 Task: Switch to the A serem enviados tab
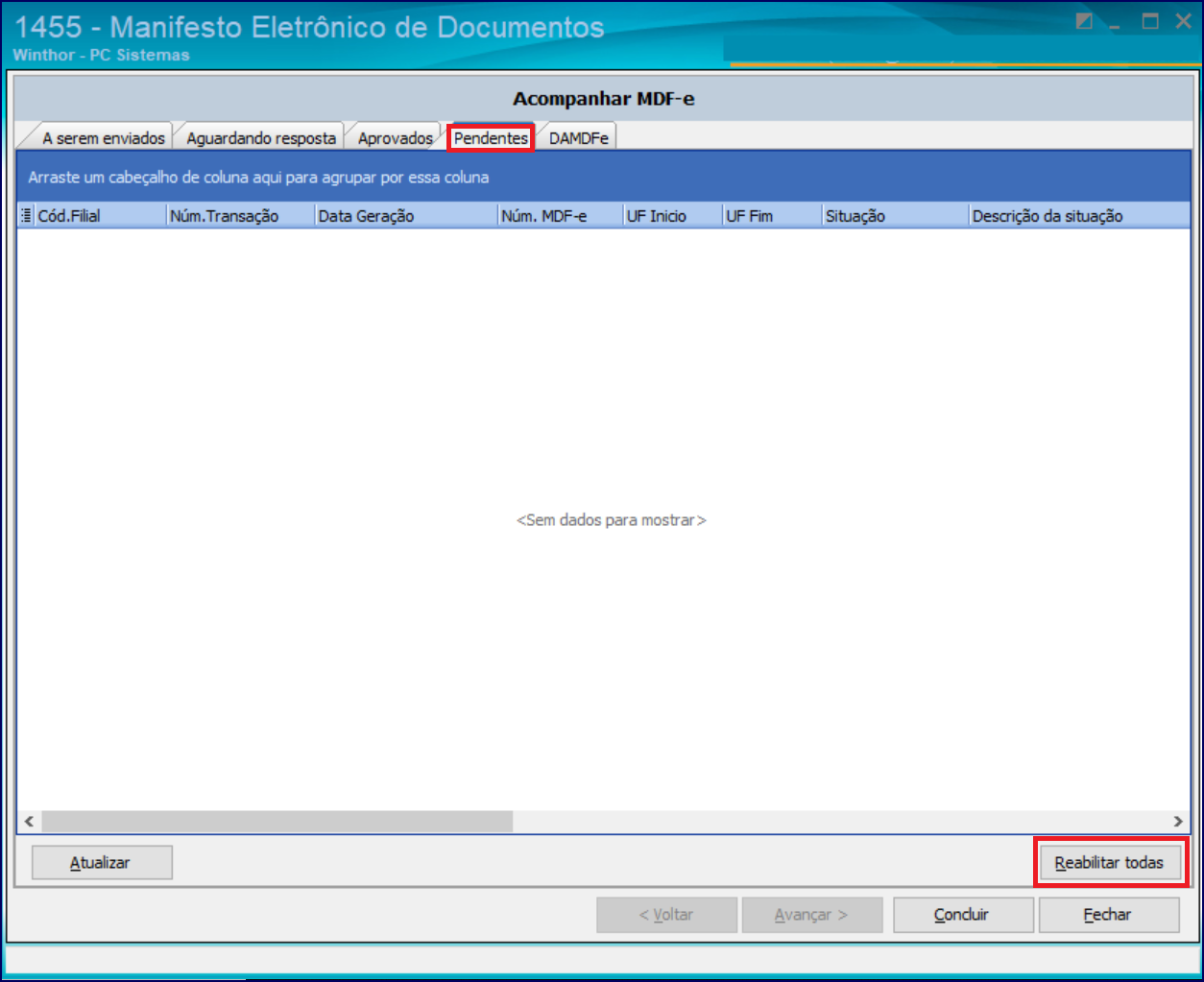103,138
